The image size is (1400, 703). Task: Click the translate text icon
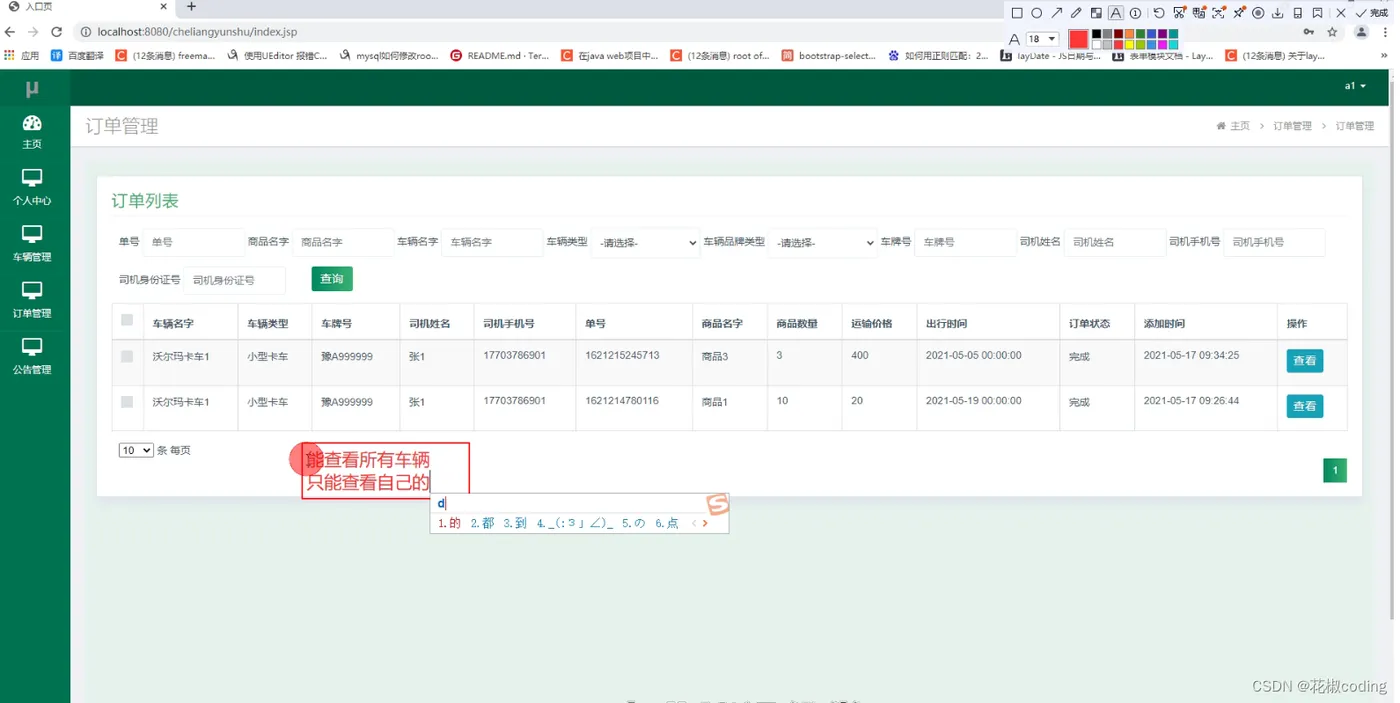pyautogui.click(x=1199, y=13)
